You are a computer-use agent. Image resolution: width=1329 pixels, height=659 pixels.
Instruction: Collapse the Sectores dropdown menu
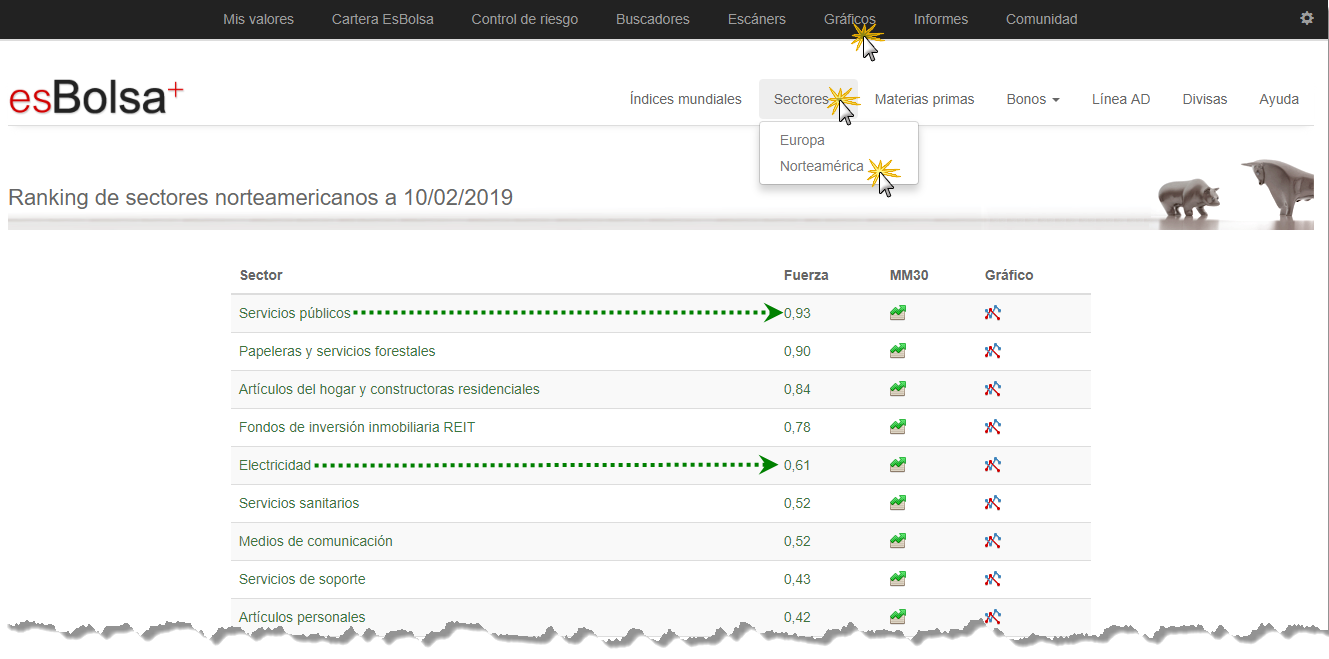click(x=803, y=99)
